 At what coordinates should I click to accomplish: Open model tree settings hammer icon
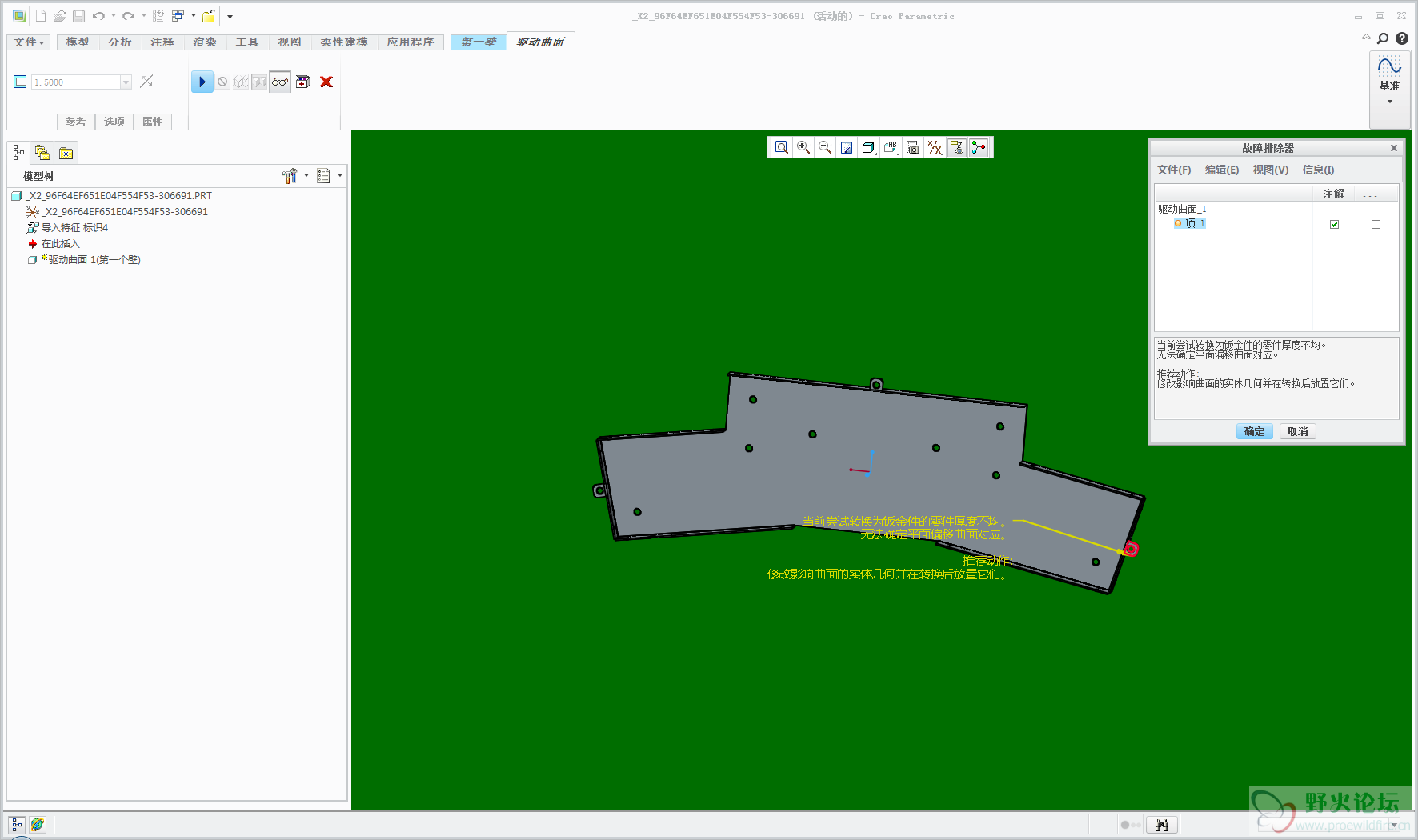click(x=290, y=176)
